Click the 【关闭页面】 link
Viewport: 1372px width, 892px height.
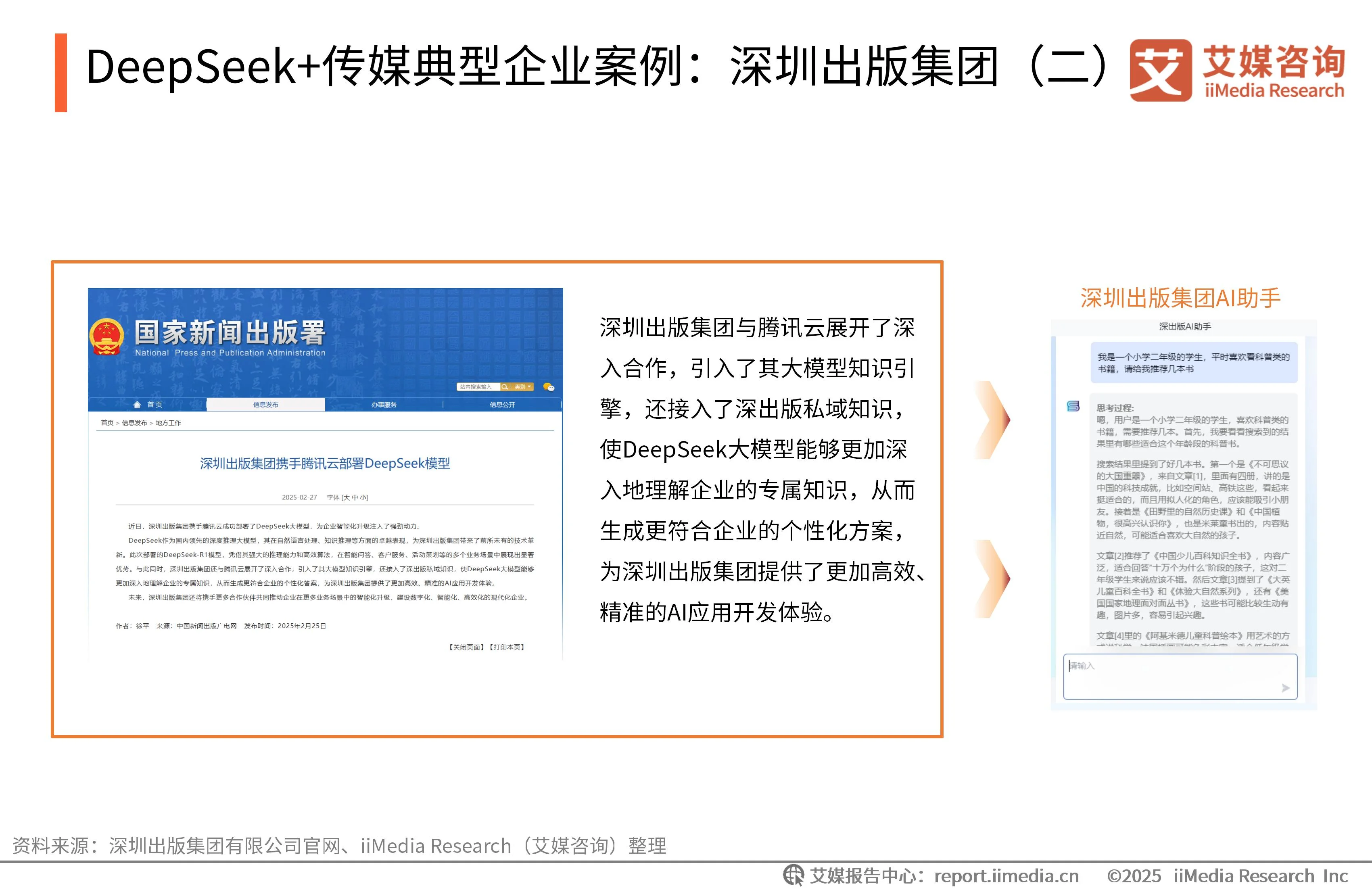point(466,647)
